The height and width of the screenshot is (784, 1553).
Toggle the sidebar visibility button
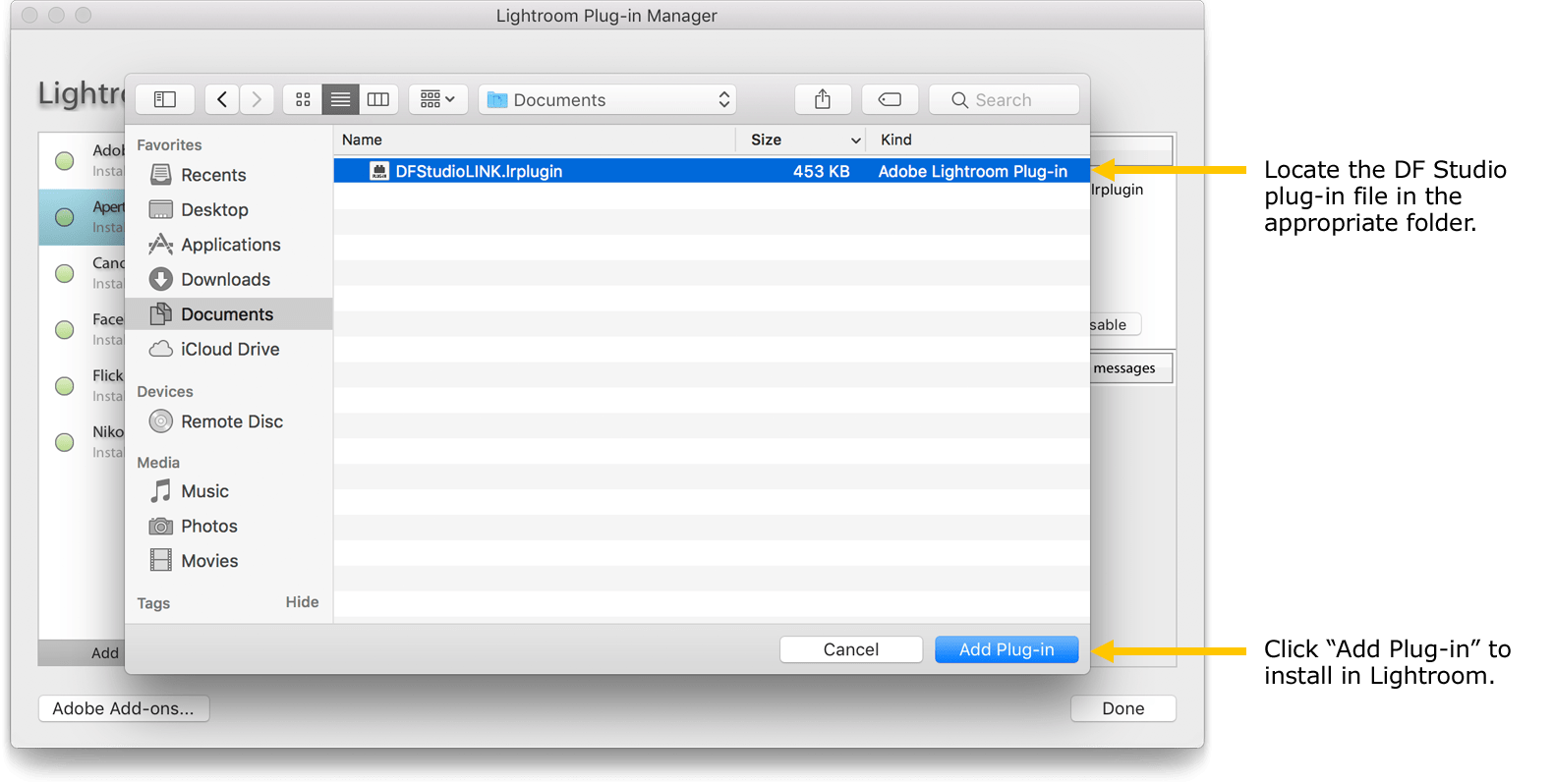click(165, 99)
